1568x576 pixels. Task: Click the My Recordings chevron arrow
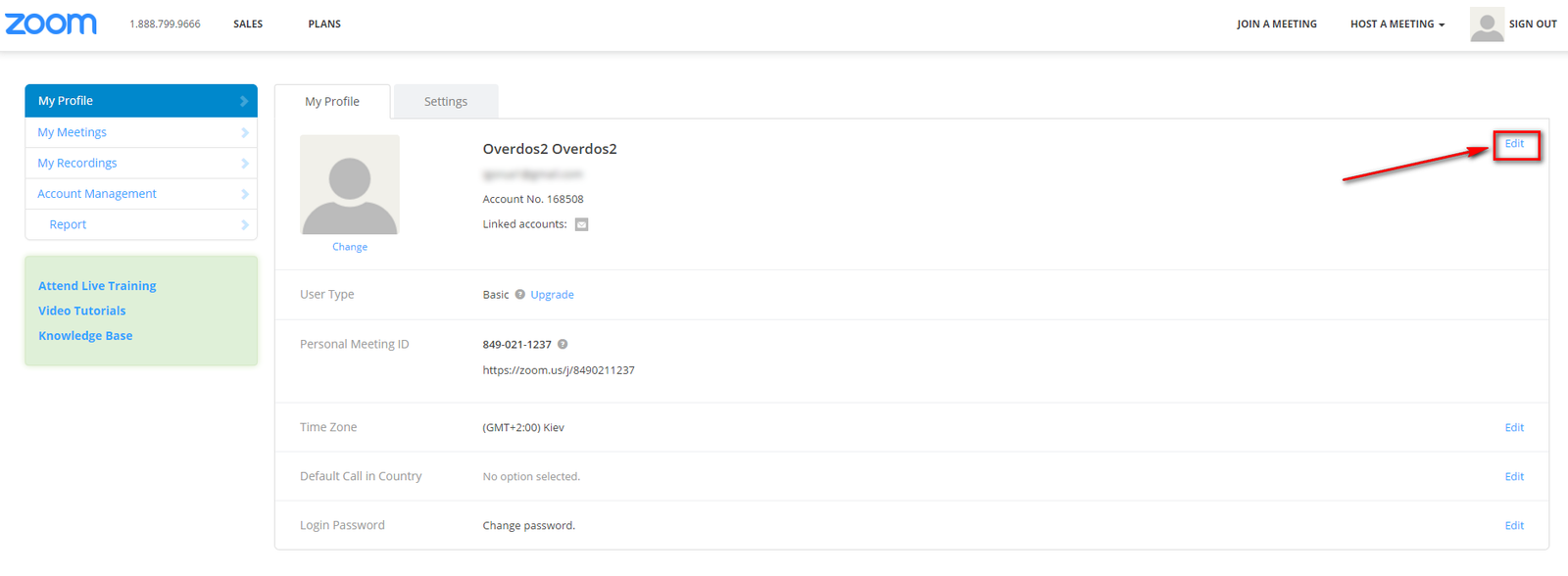[244, 164]
